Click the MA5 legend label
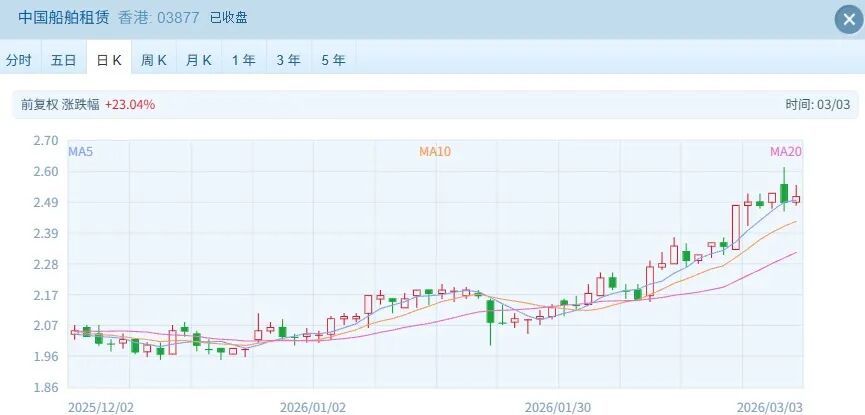The height and width of the screenshot is (415, 865). point(81,152)
